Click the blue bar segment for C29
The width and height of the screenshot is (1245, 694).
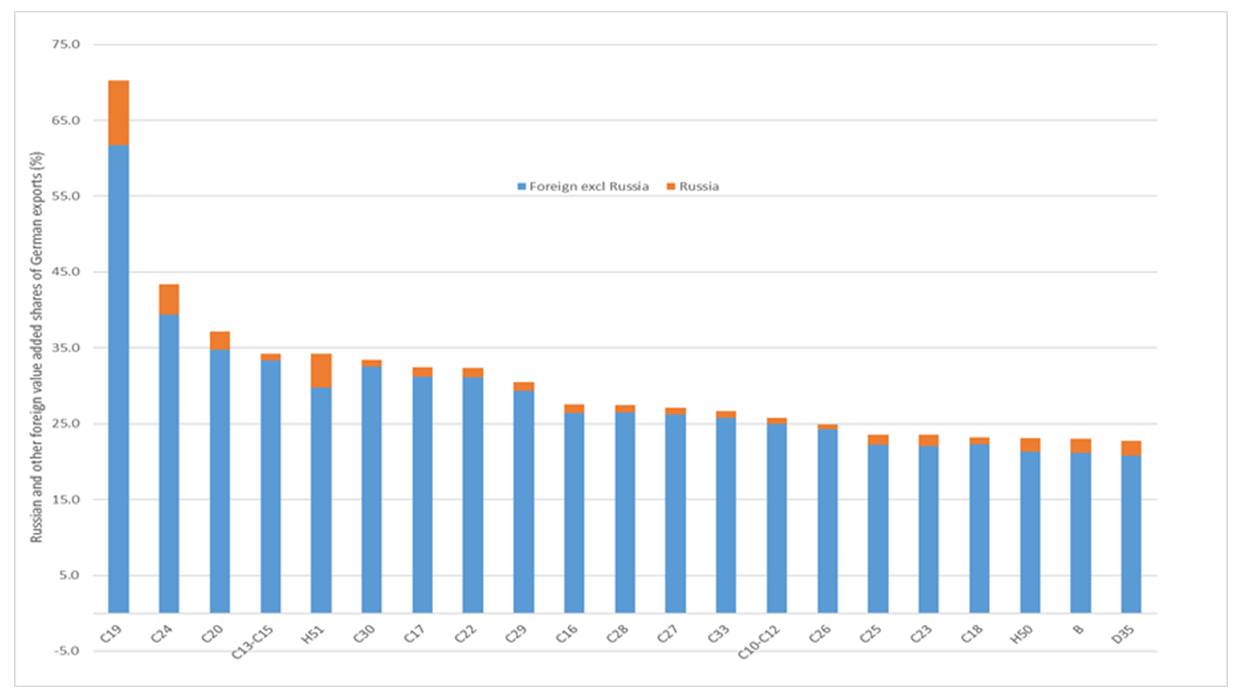coord(524,502)
